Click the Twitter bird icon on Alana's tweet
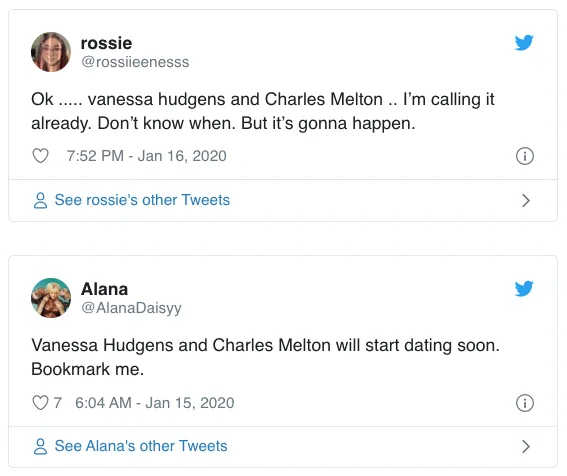567x476 pixels. (x=524, y=289)
